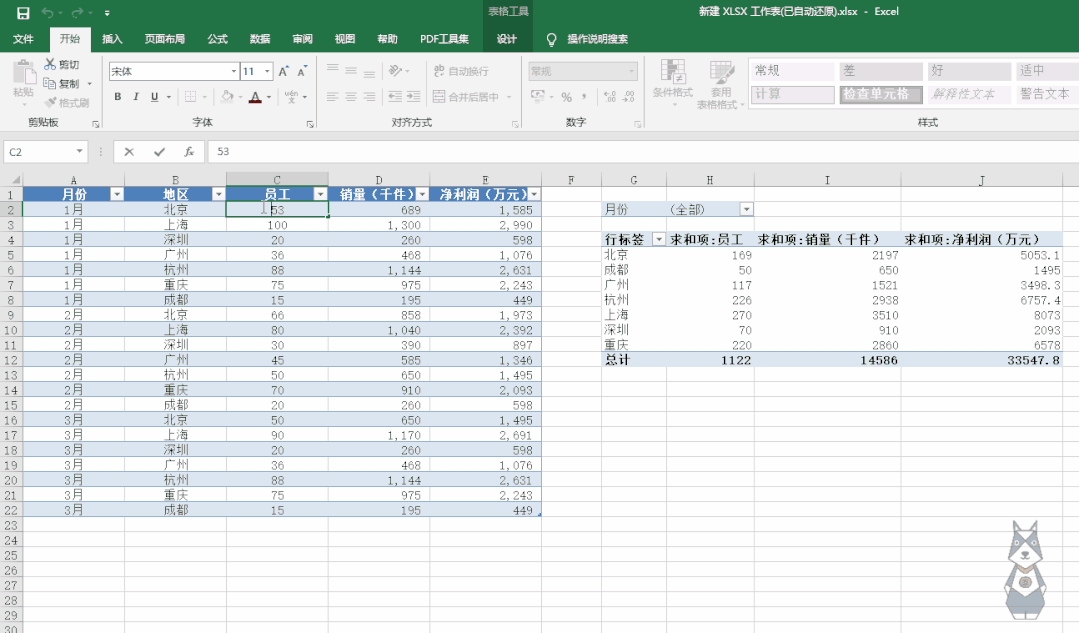The height and width of the screenshot is (633, 1079).
Task: Click the insert function fx icon
Action: 189,152
